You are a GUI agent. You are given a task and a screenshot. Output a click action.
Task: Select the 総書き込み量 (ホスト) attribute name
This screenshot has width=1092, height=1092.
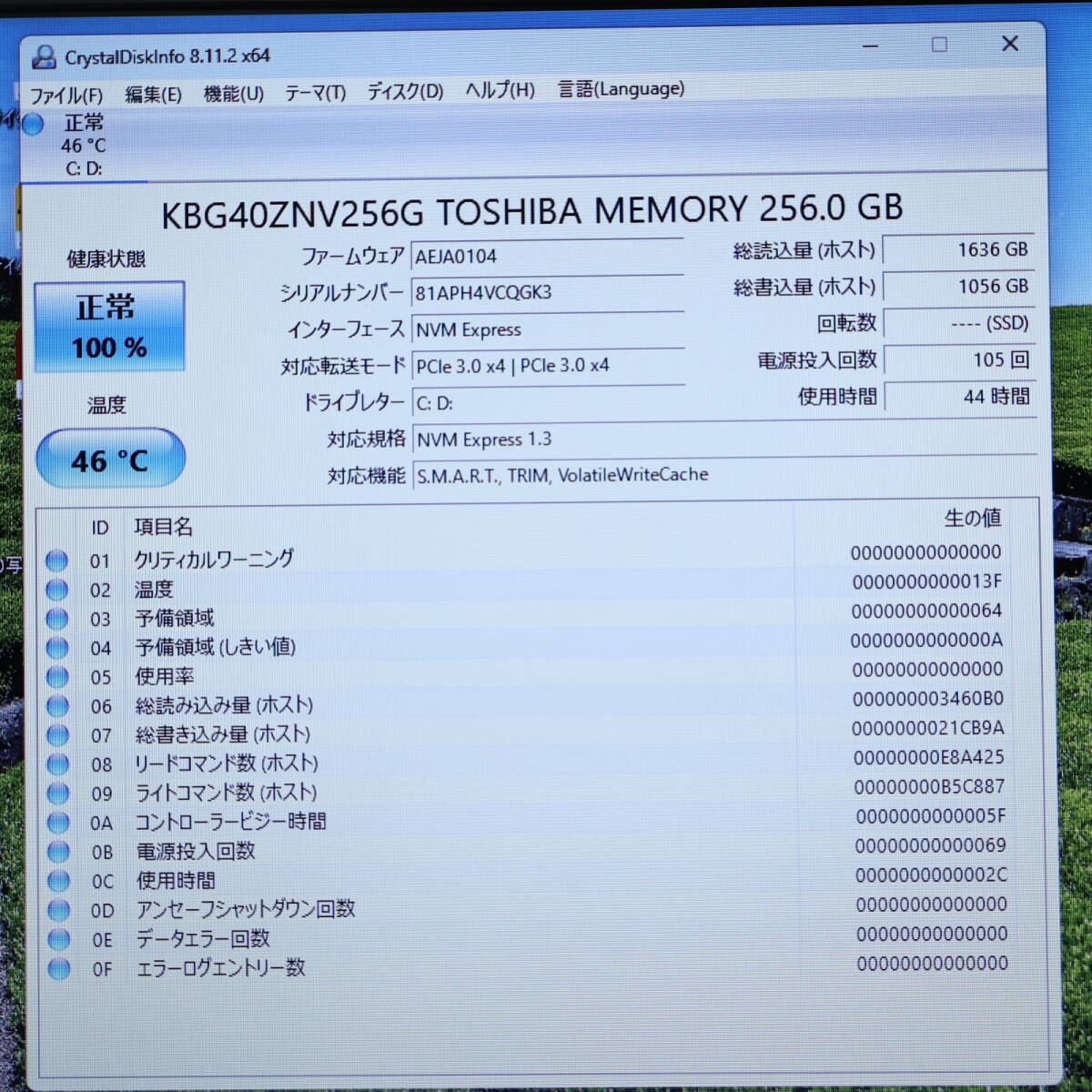click(x=223, y=733)
